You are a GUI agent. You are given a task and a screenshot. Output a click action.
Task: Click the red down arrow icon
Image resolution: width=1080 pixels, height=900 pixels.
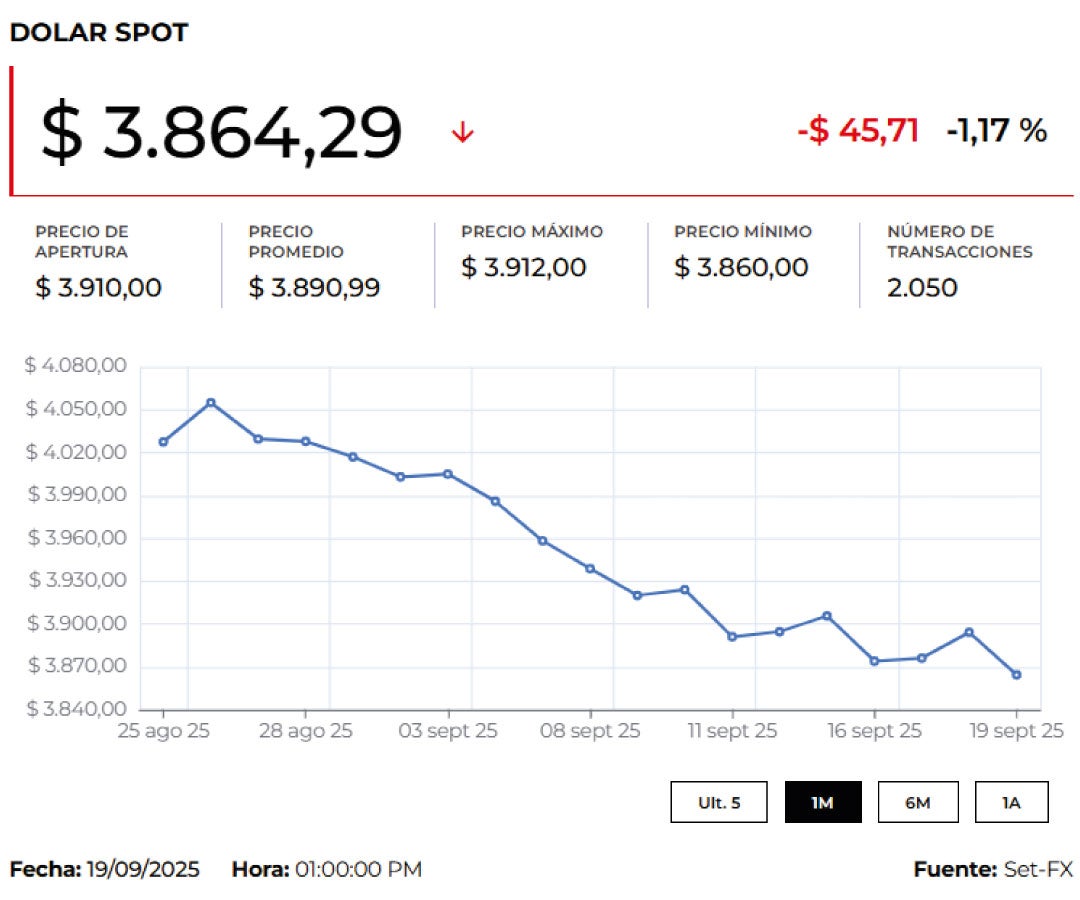coord(462,132)
